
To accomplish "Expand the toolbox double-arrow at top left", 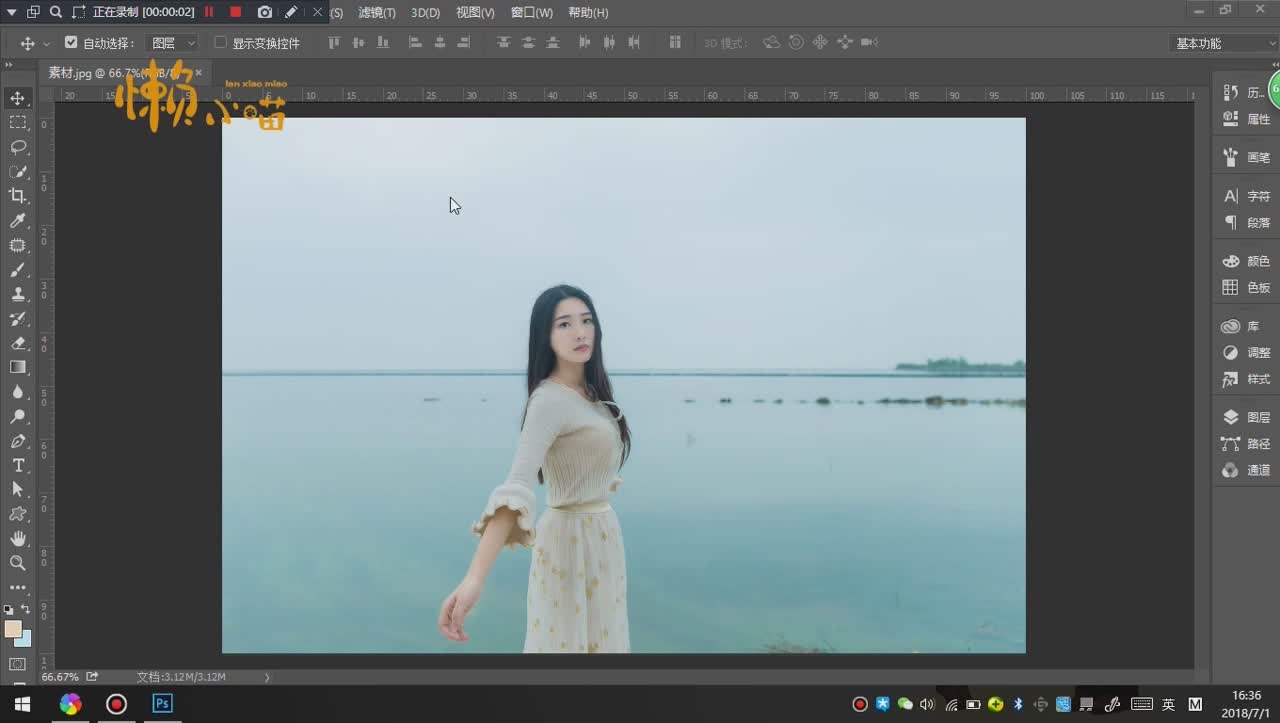I will [8, 64].
